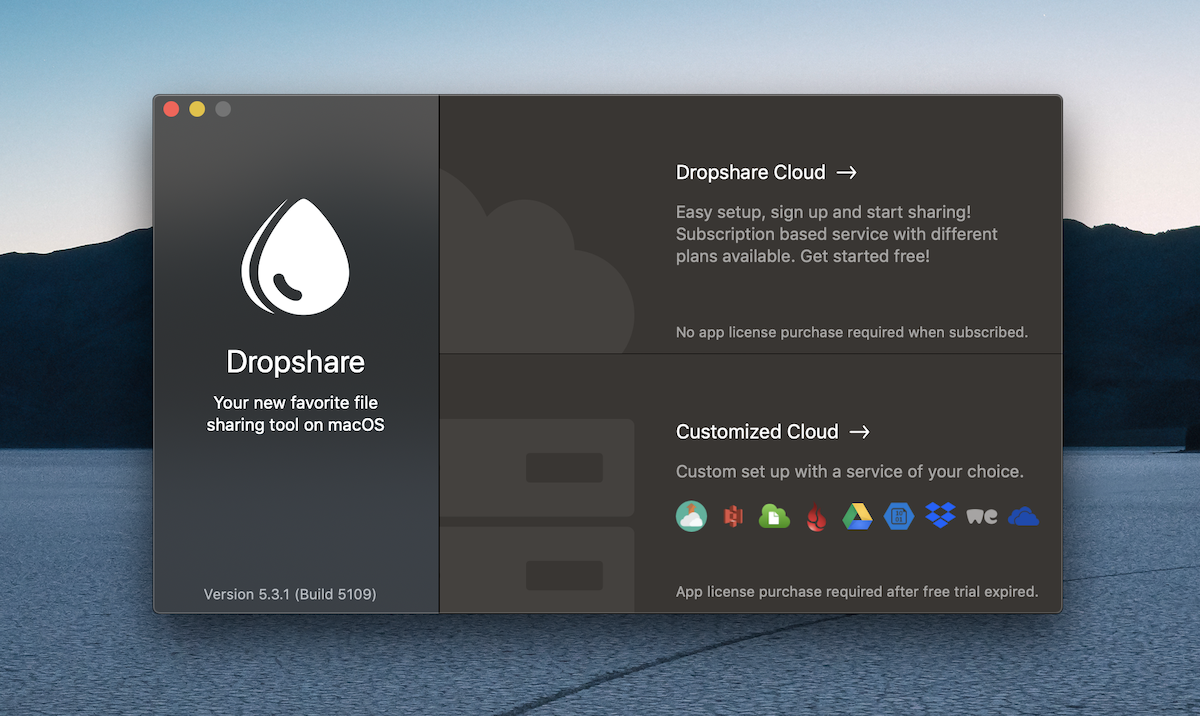Minimize the window with the yellow button

pos(197,109)
